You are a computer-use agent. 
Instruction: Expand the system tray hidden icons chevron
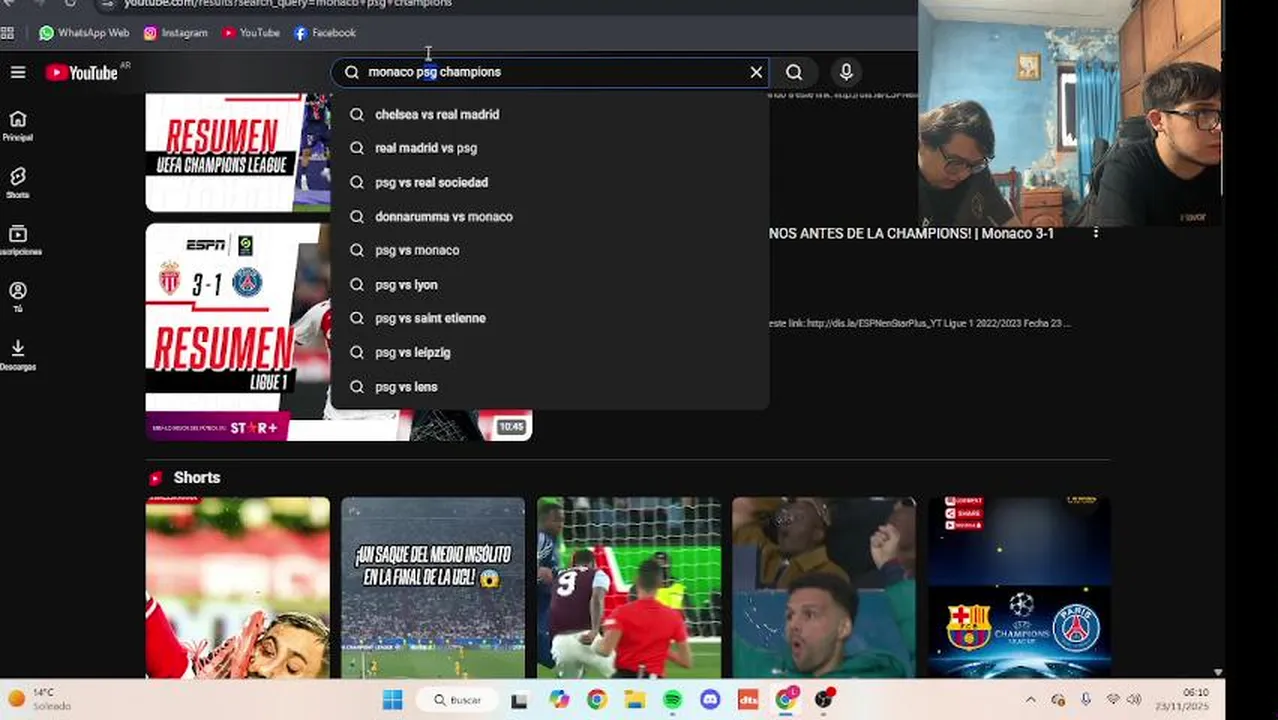[x=1031, y=700]
